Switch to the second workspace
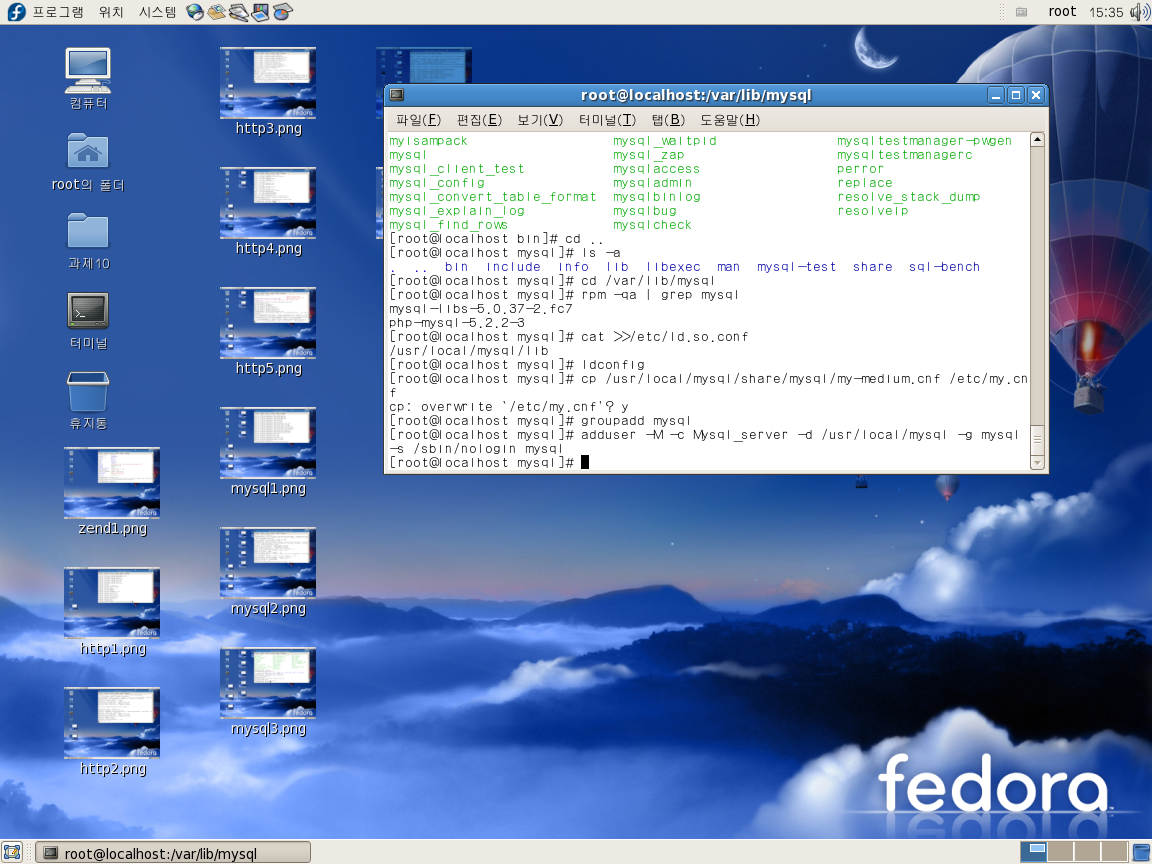Viewport: 1152px width, 864px height. tap(1061, 852)
